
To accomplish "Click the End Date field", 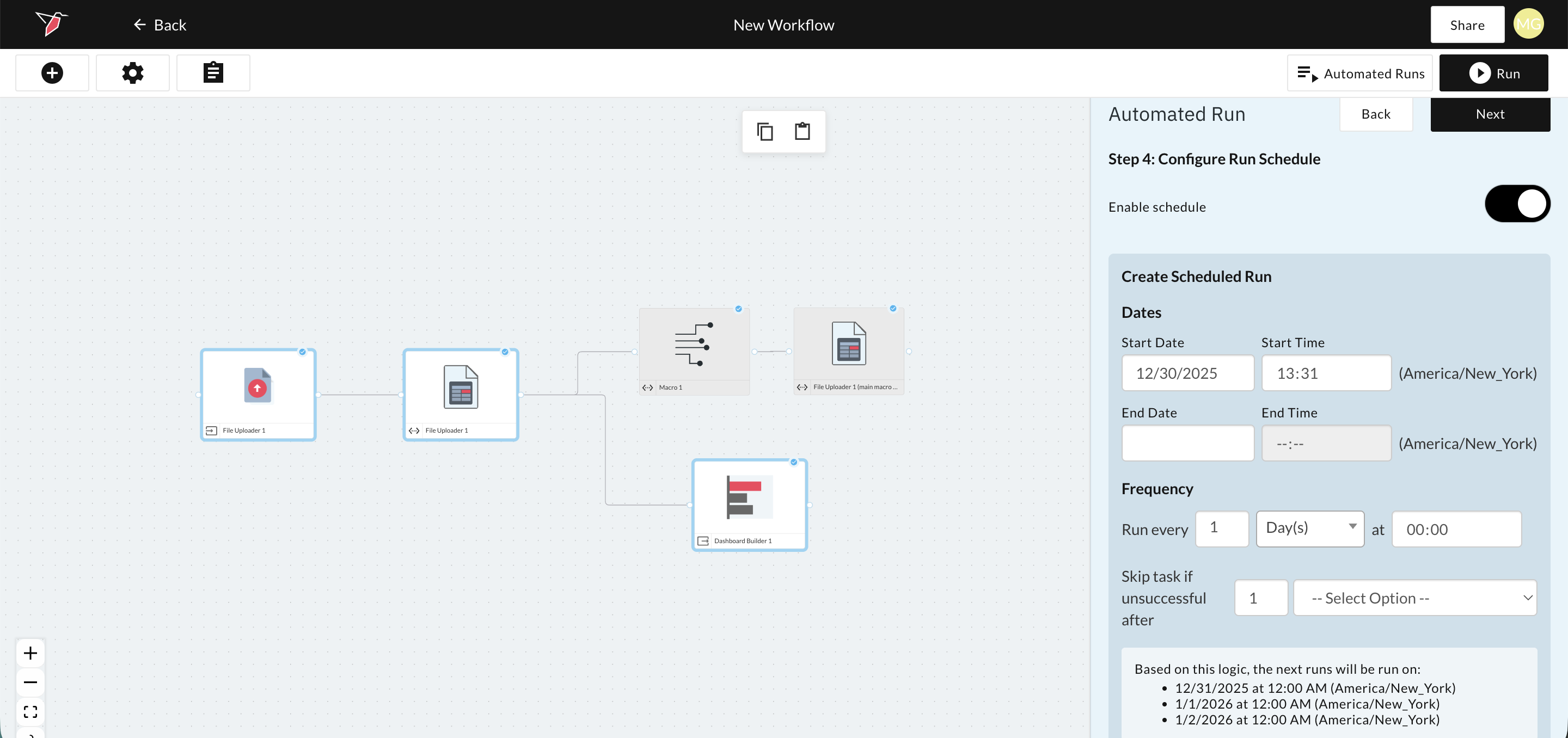I will pos(1187,443).
